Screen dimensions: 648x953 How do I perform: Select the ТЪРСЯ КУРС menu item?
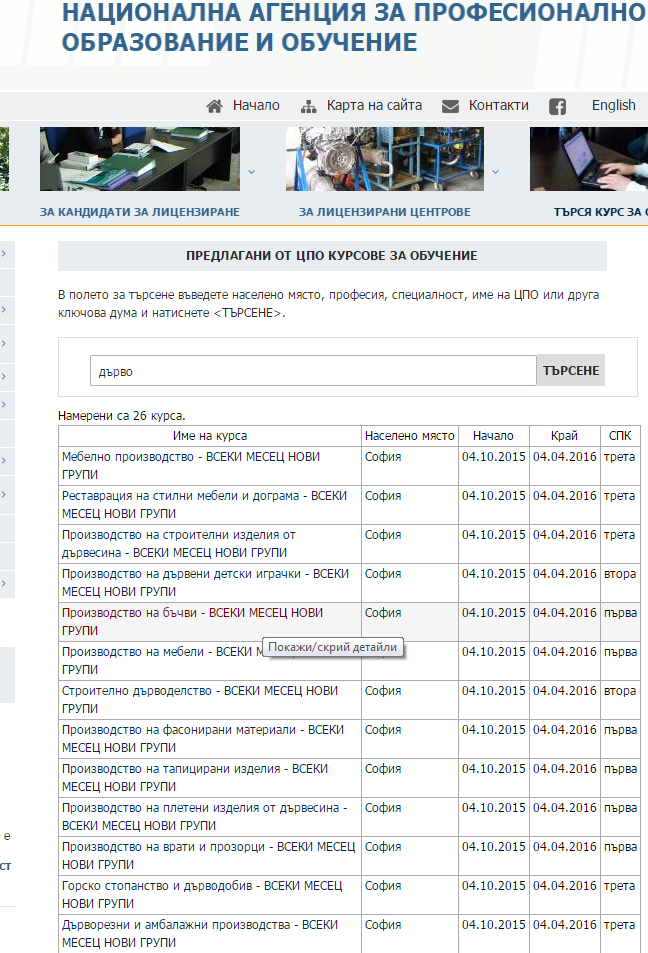(600, 212)
